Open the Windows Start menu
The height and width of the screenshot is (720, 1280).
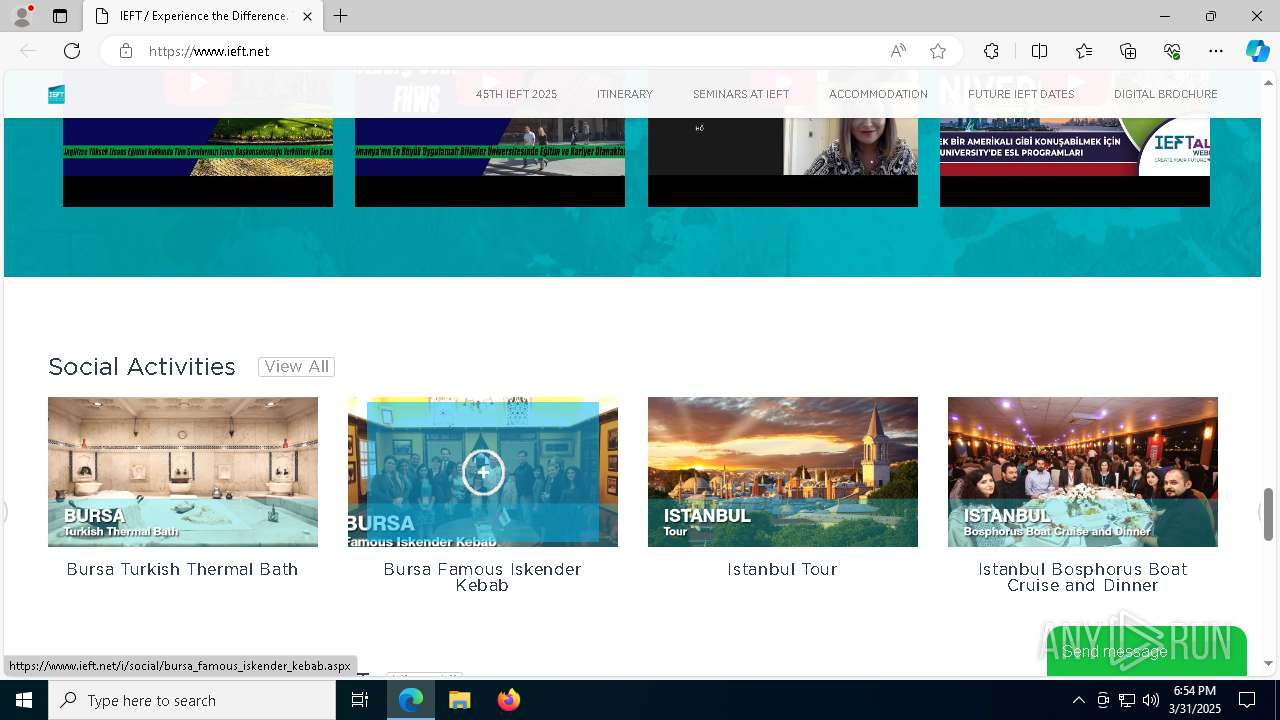24,700
